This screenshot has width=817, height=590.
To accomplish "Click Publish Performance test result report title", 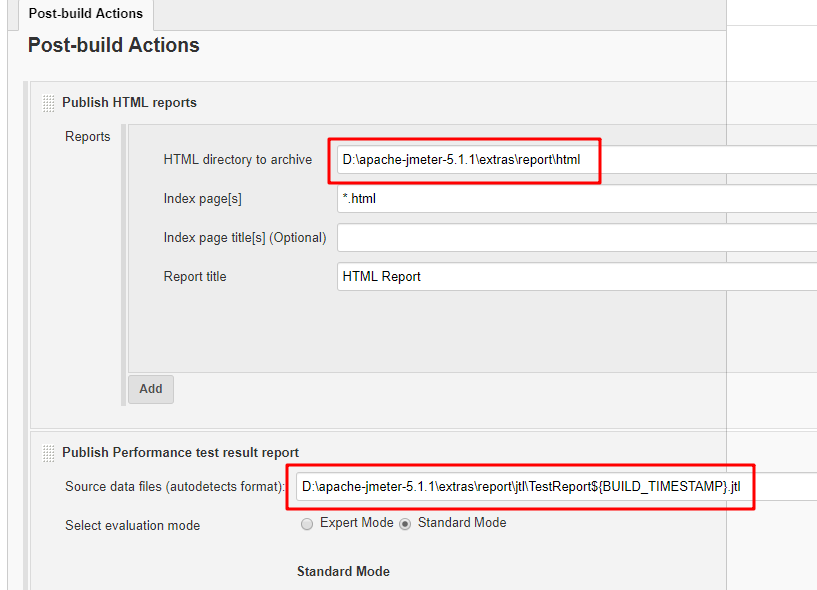I will (180, 453).
